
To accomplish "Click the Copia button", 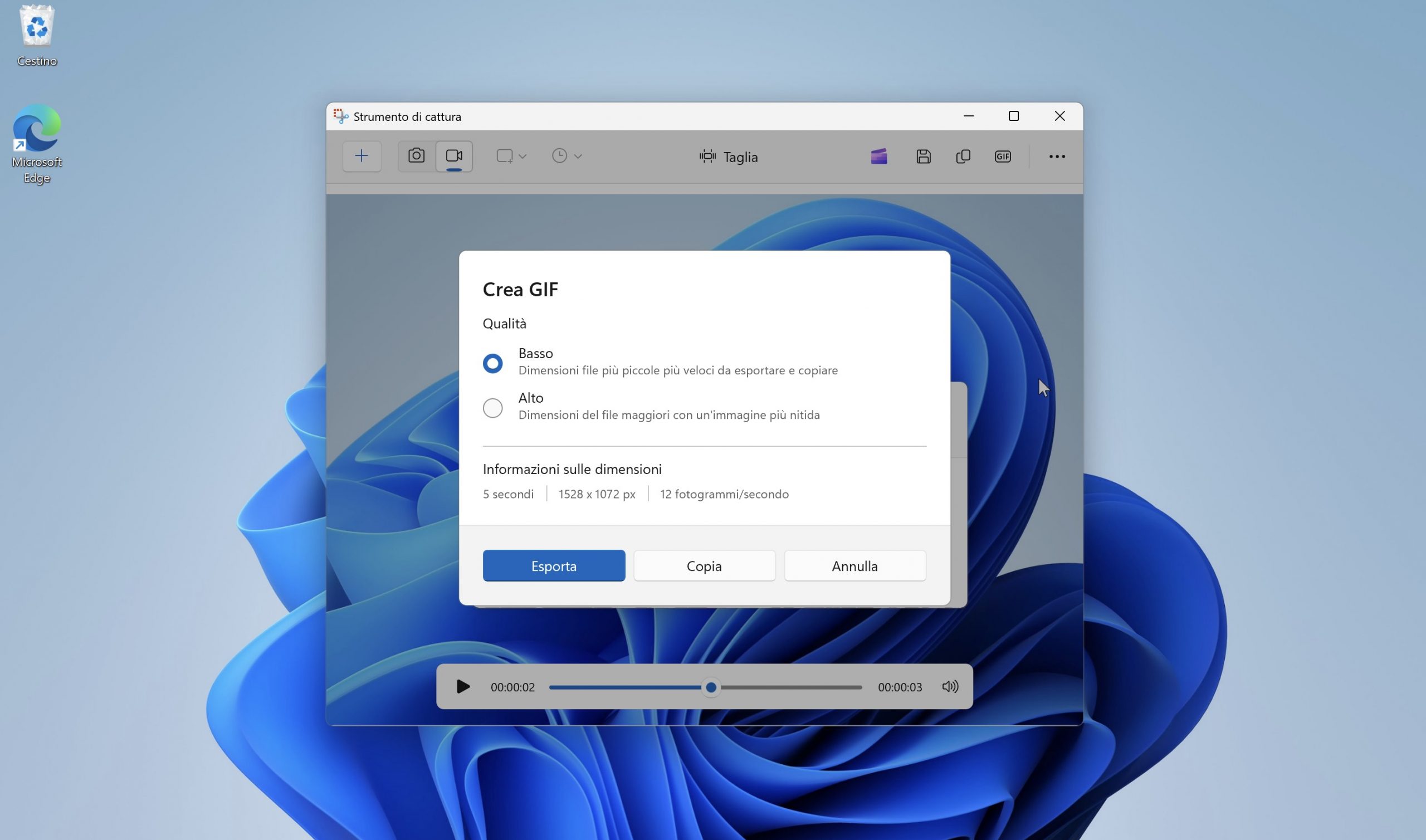I will click(x=705, y=565).
